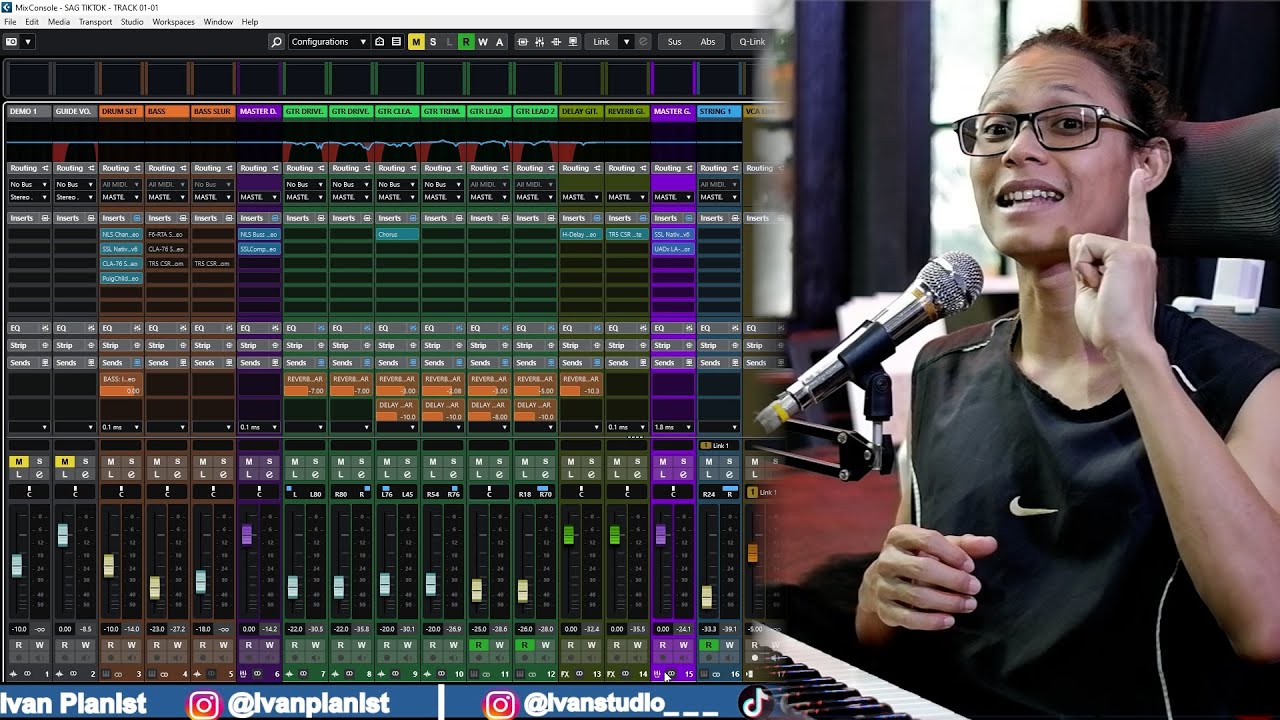Toggle global Mute state M in toolbar
Screen dimensions: 1280x720
(416, 42)
